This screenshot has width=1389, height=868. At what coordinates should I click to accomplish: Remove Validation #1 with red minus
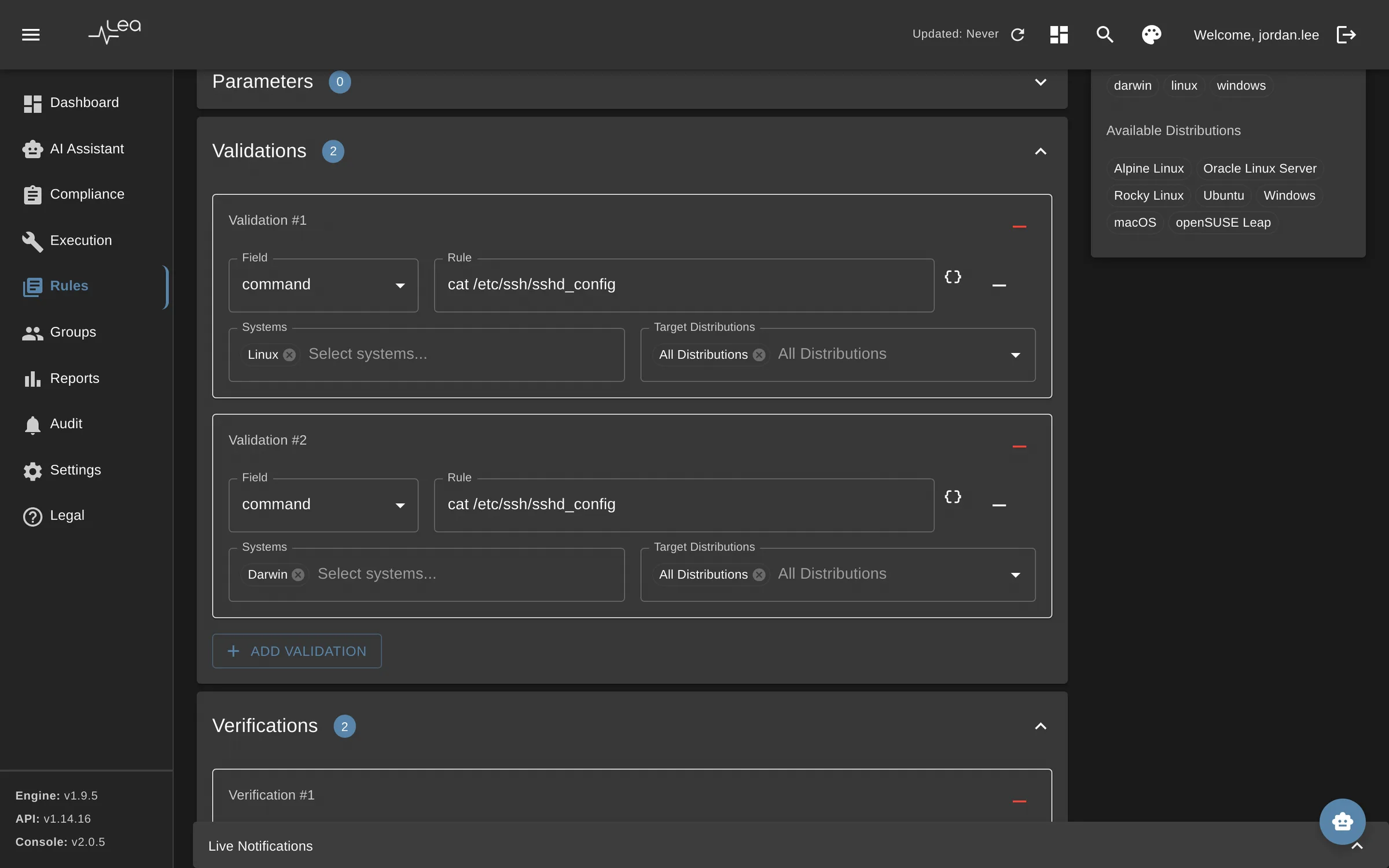point(1019,227)
